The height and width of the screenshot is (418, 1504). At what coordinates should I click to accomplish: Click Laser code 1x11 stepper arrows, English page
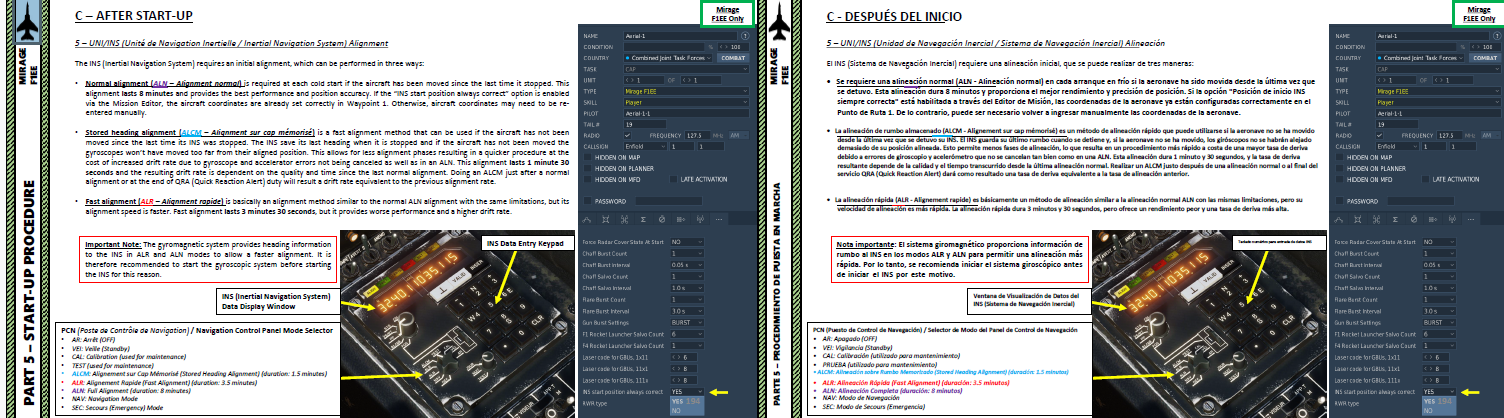coord(674,355)
